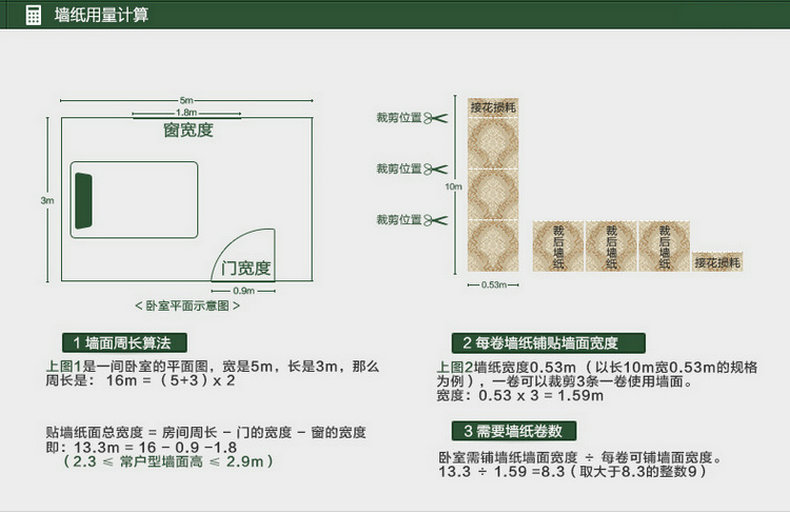
Task: Click the top 裁剪位置 label
Action: (x=399, y=118)
